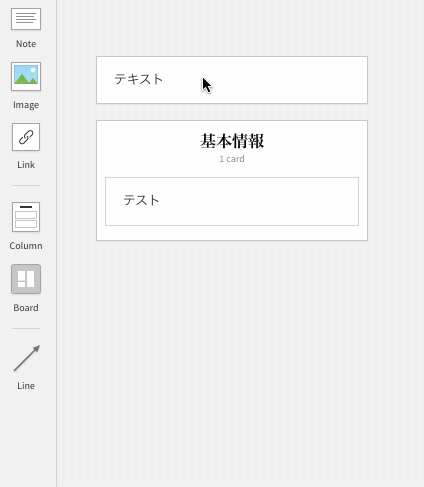Click the 1 card count text

click(x=232, y=159)
